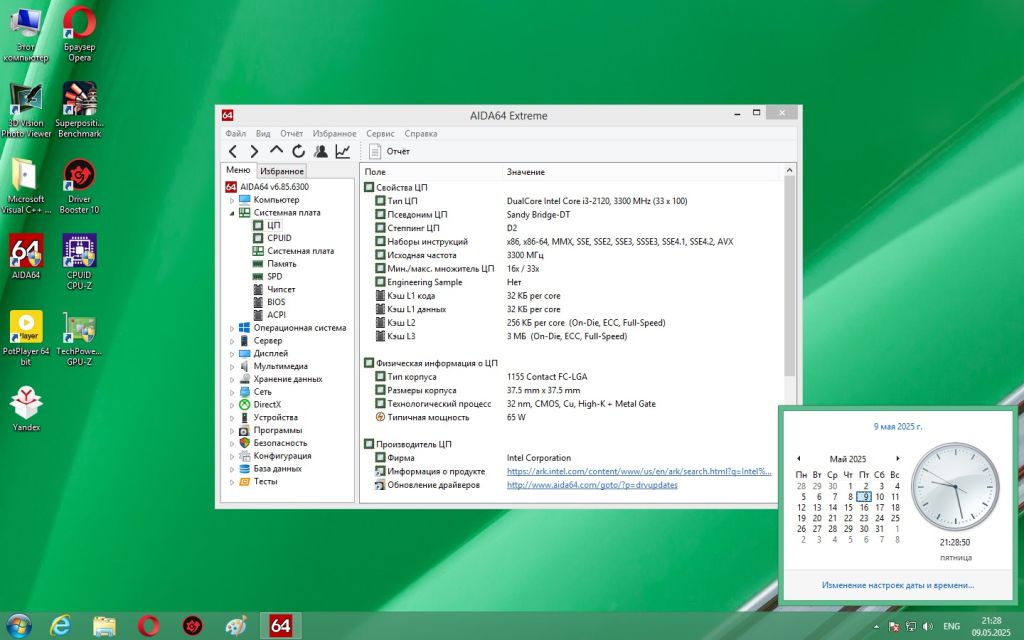Viewport: 1024px width, 640px height.
Task: Open the graph chart toolbar icon
Action: 343,152
